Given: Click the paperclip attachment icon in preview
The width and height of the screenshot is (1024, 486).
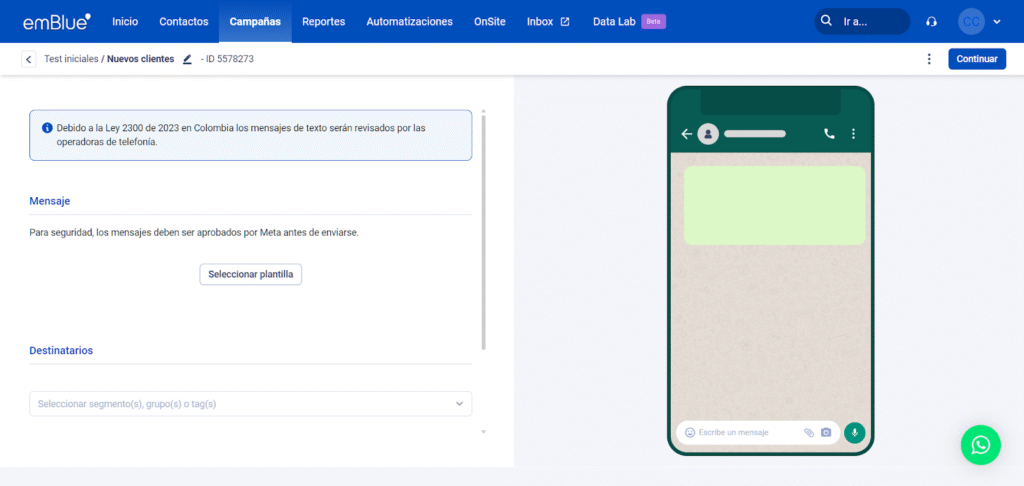Looking at the screenshot, I should 809,432.
